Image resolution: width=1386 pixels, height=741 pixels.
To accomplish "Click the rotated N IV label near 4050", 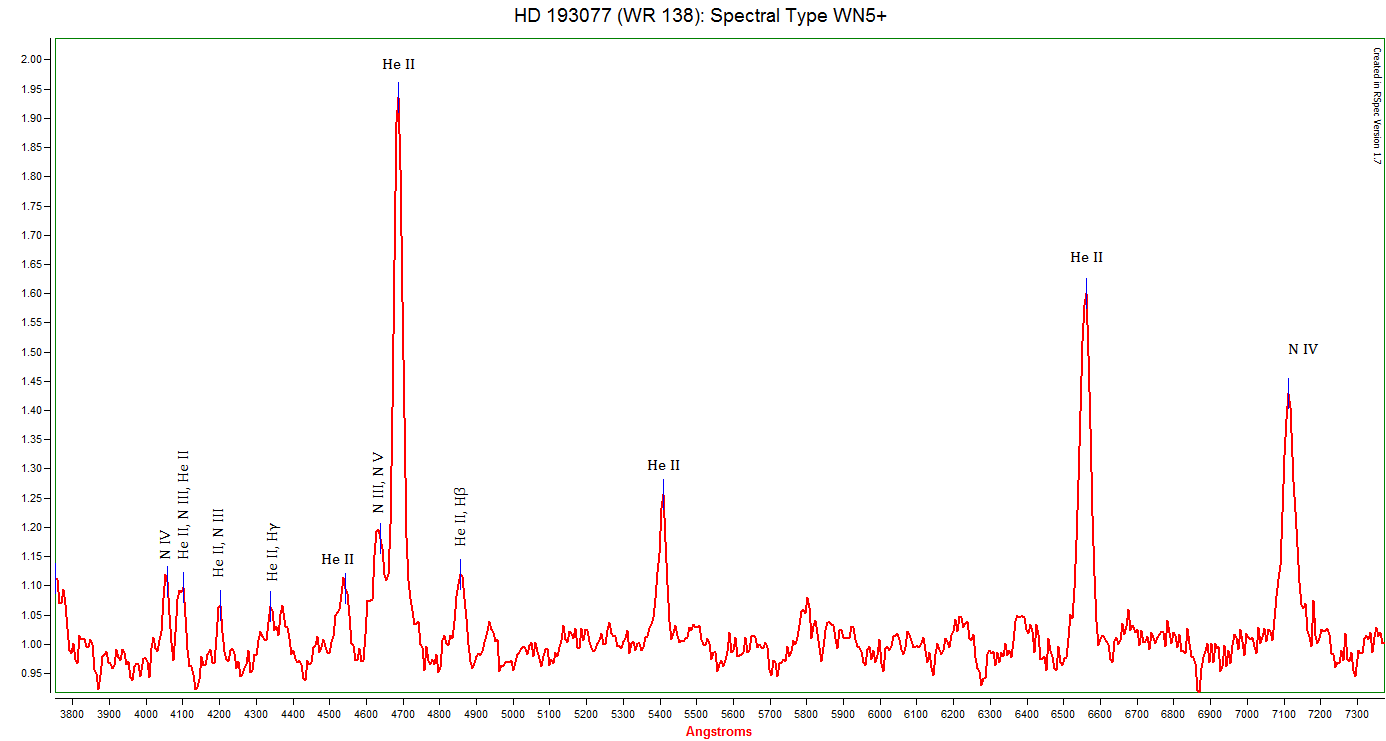I will point(165,545).
